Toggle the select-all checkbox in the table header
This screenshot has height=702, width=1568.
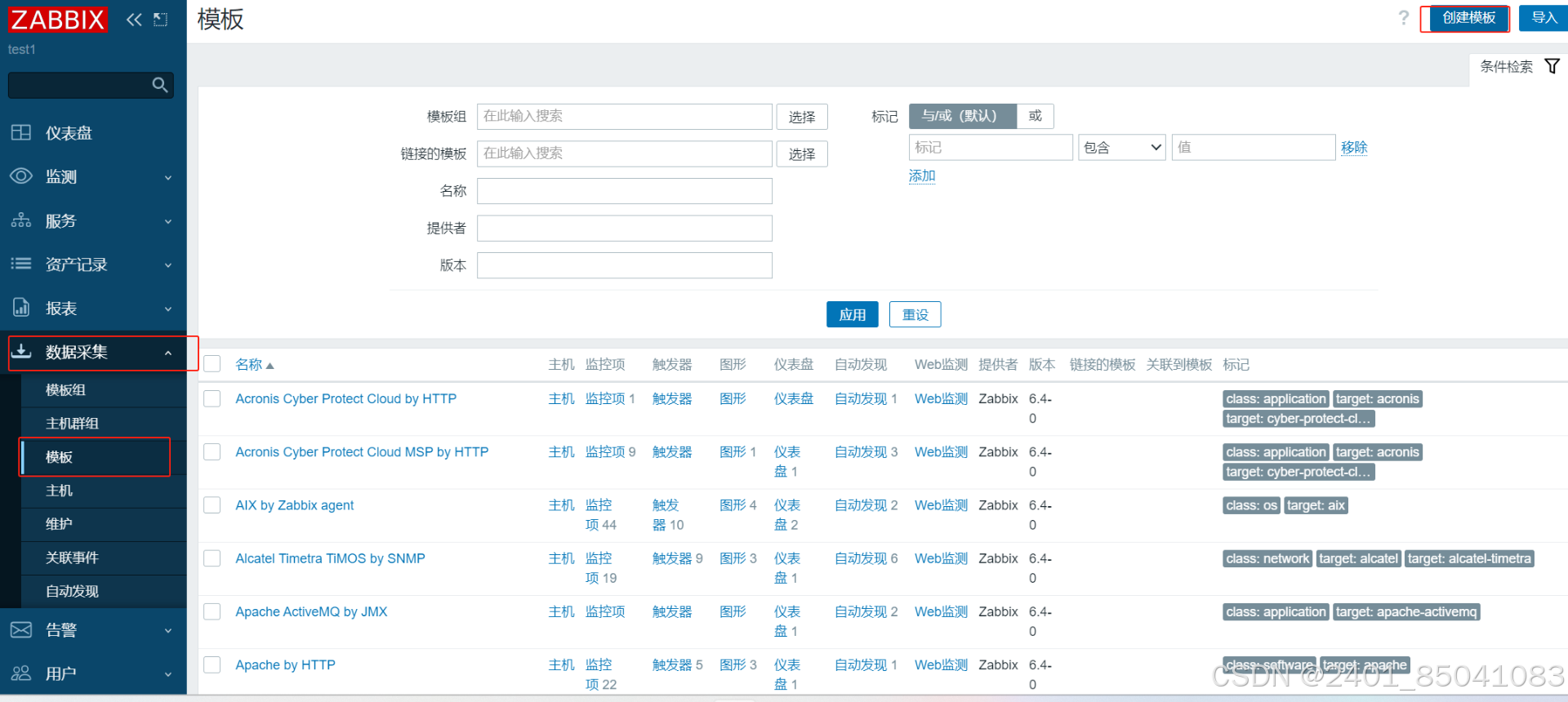212,364
